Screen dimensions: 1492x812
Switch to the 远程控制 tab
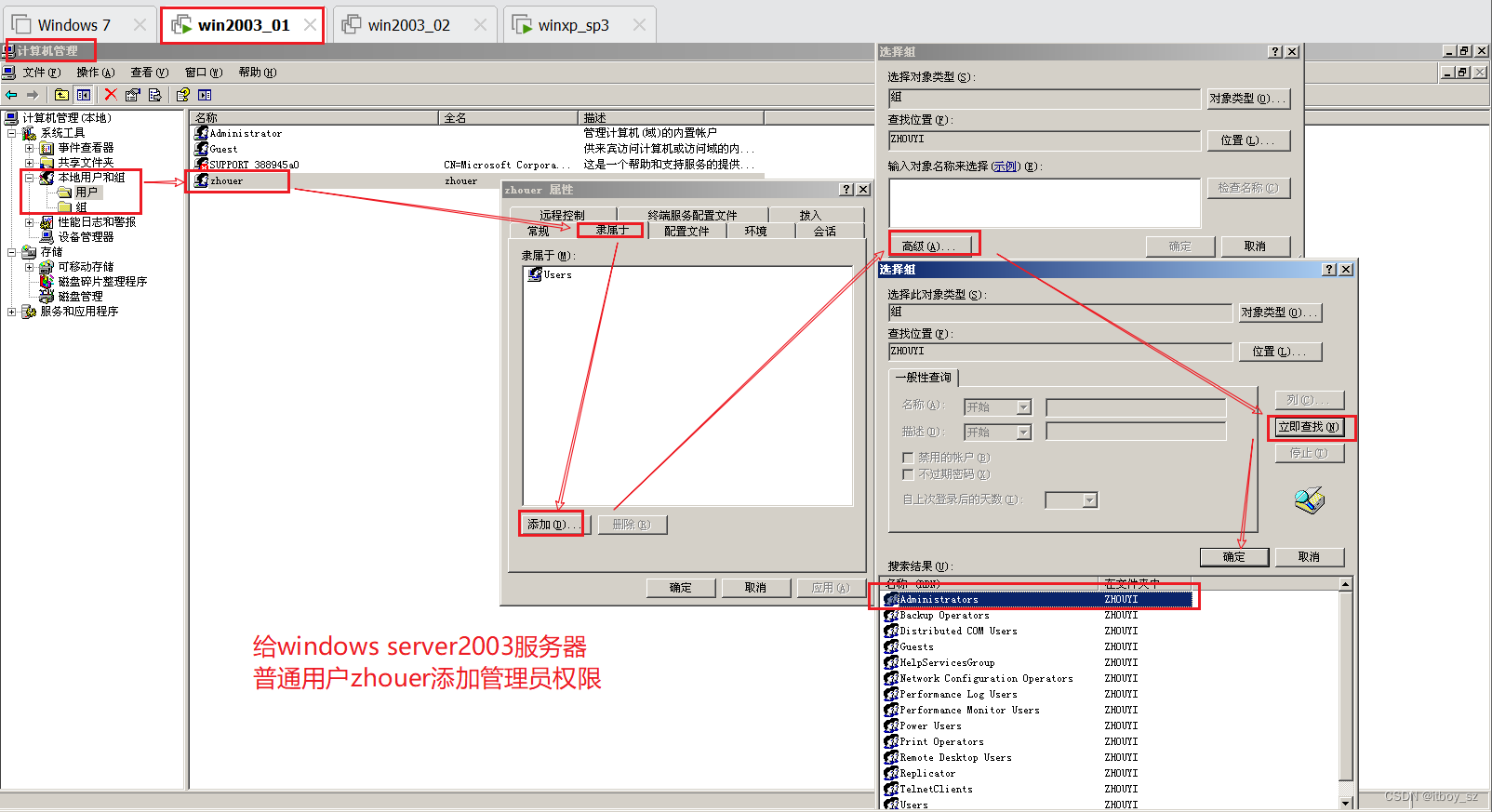pyautogui.click(x=563, y=215)
